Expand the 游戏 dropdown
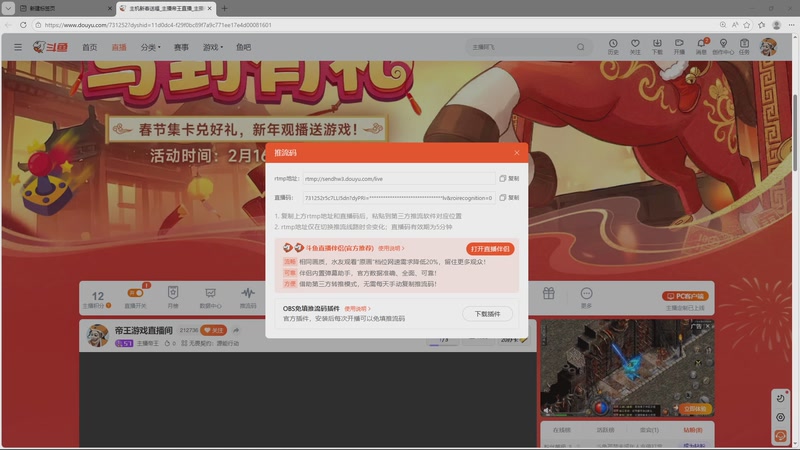The width and height of the screenshot is (800, 450). (x=213, y=47)
